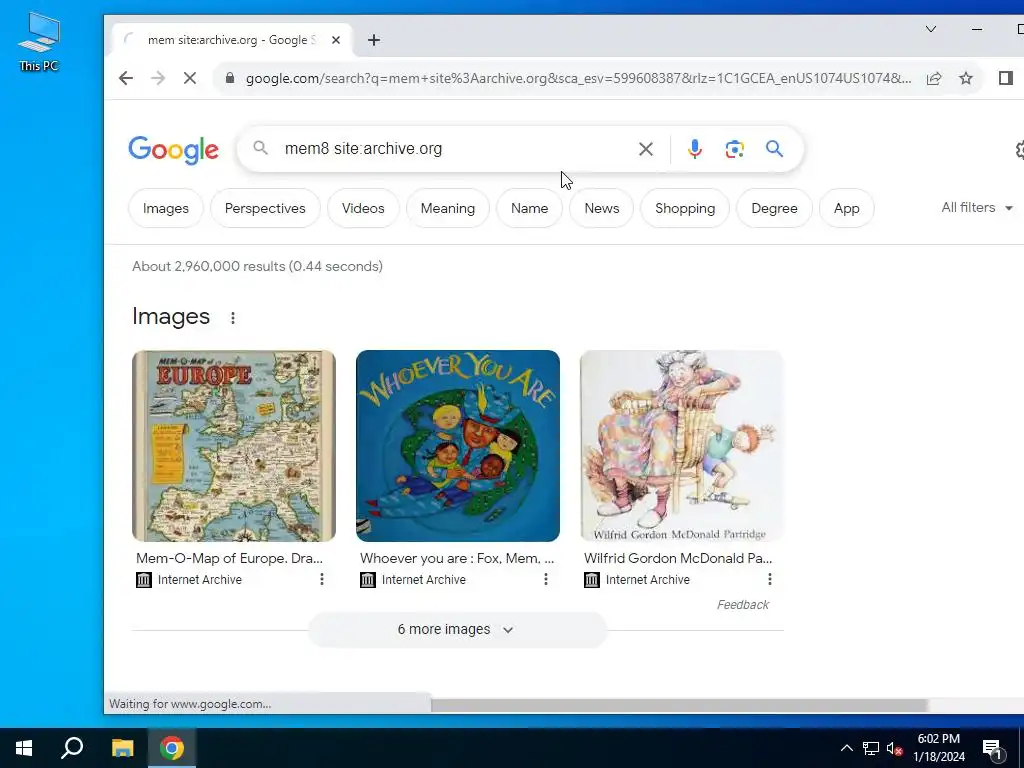
Task: Open the All filters dropdown
Action: coord(977,208)
